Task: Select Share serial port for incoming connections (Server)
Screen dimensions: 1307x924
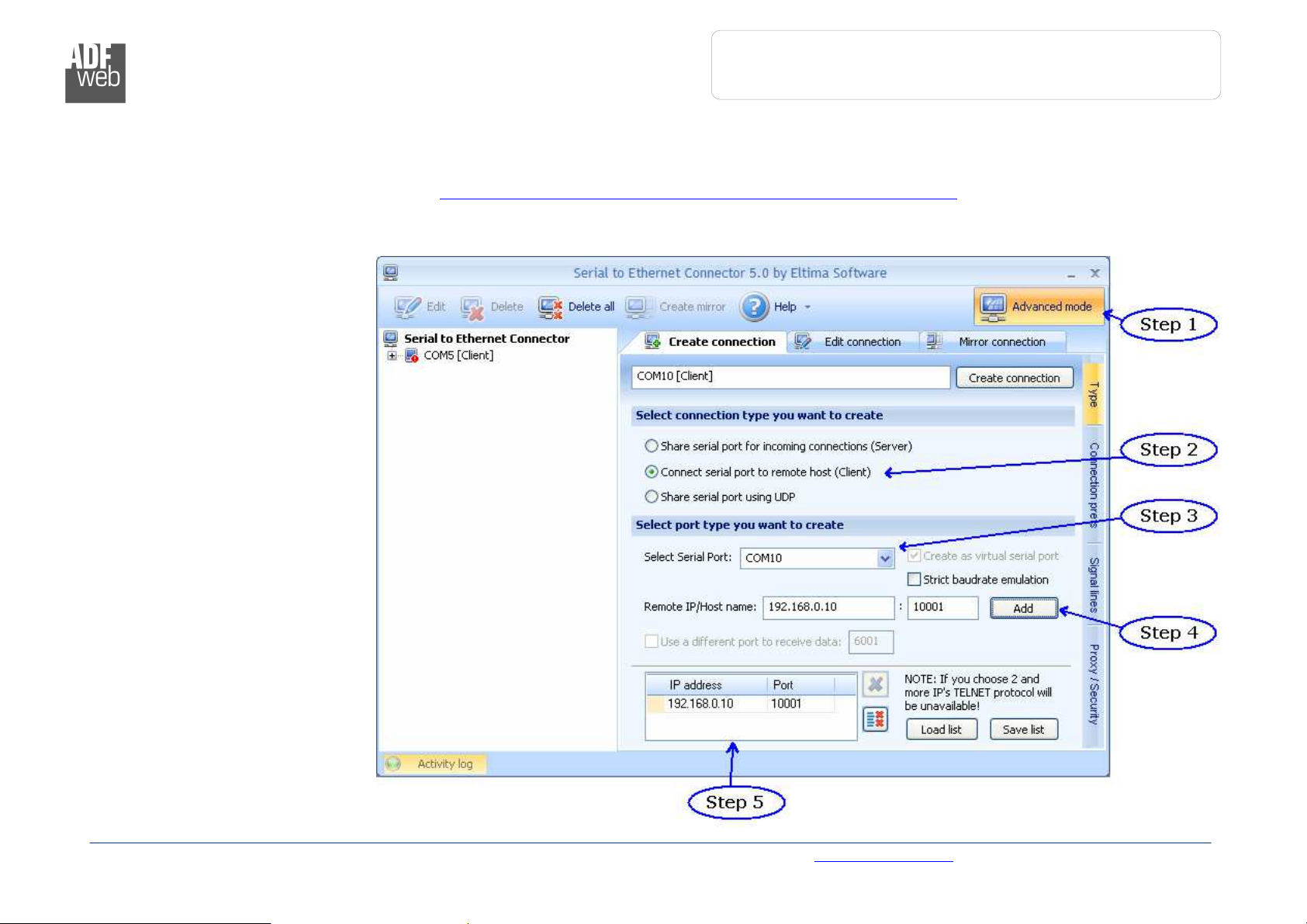Action: click(x=652, y=446)
